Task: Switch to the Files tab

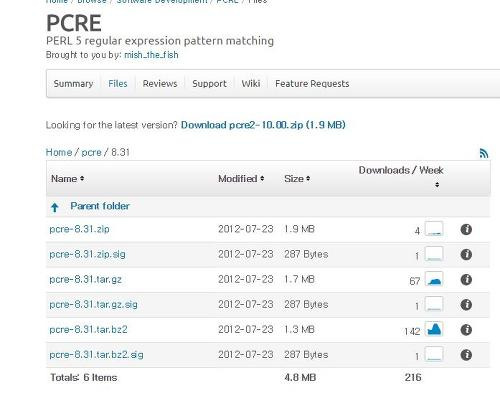Action: tap(118, 83)
